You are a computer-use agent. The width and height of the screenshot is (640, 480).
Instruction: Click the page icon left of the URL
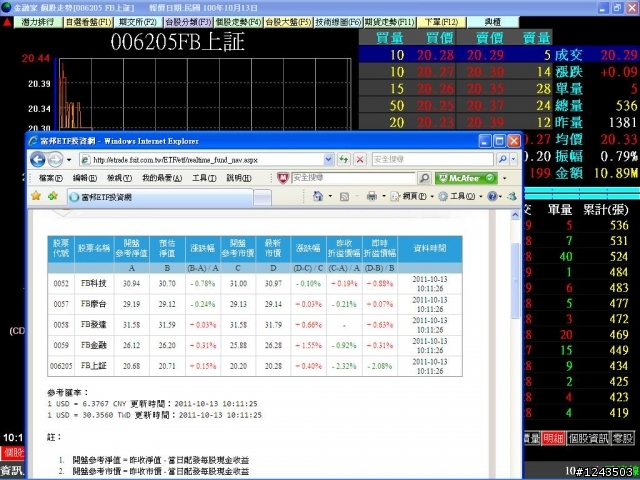coord(86,160)
